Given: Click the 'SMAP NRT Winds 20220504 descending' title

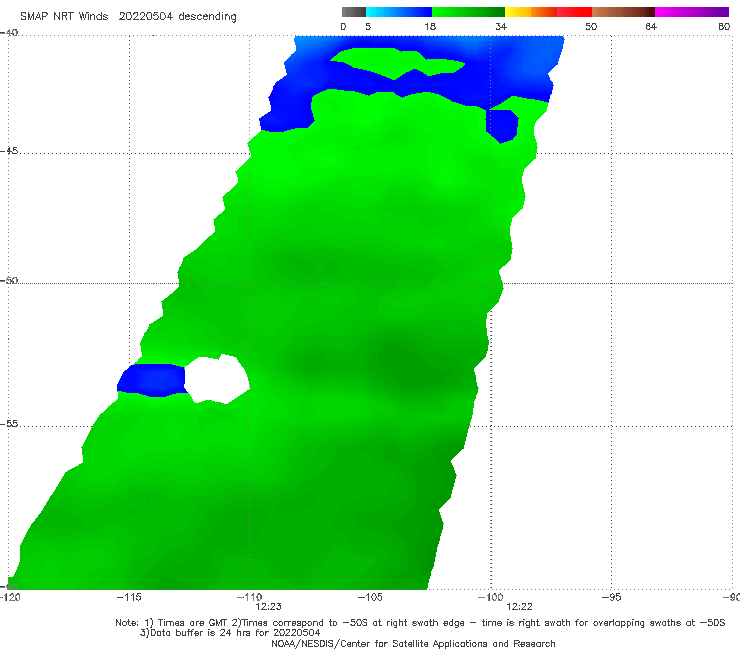Looking at the screenshot, I should (x=128, y=17).
